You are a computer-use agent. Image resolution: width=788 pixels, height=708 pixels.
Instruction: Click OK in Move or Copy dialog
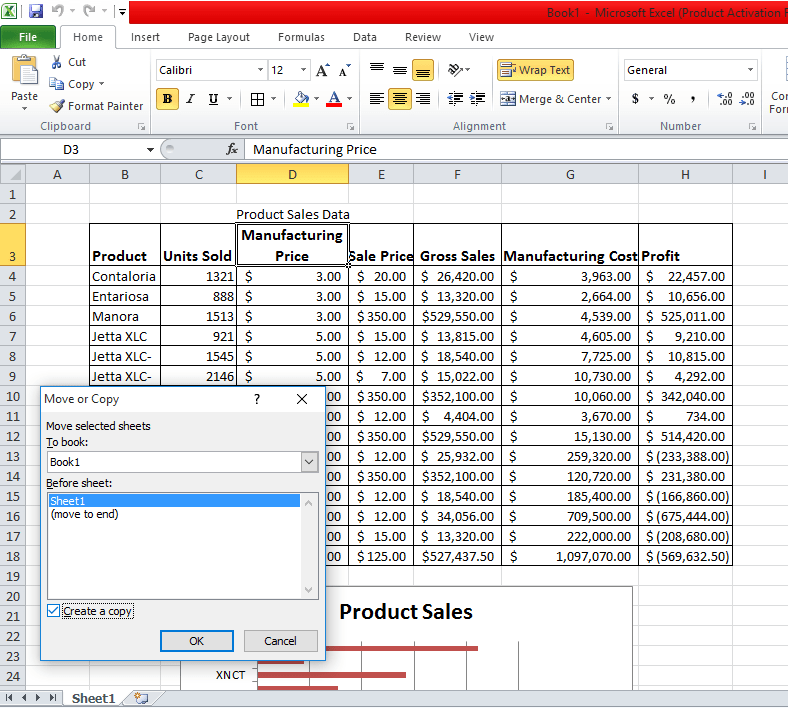(196, 641)
